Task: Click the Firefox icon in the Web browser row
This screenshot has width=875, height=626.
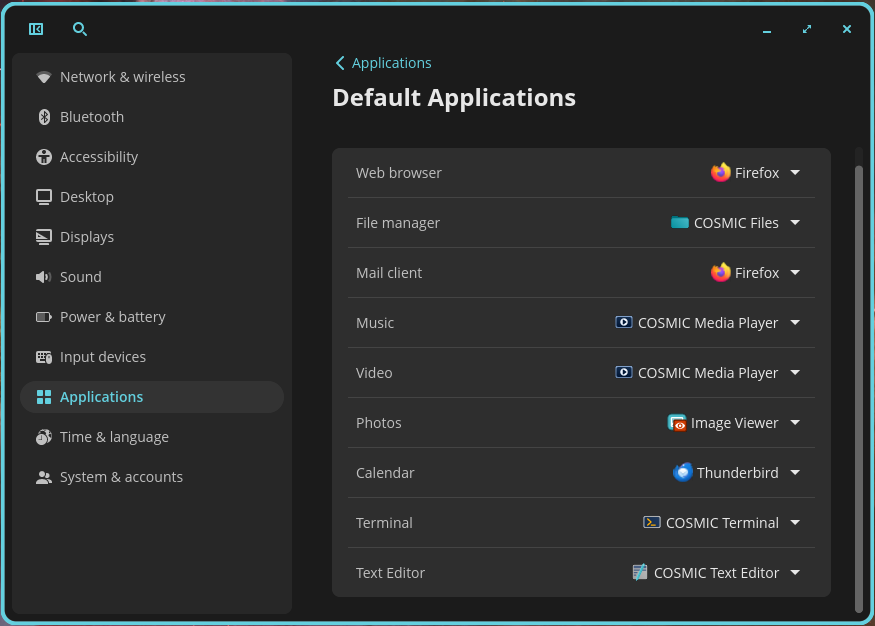Action: tap(720, 172)
